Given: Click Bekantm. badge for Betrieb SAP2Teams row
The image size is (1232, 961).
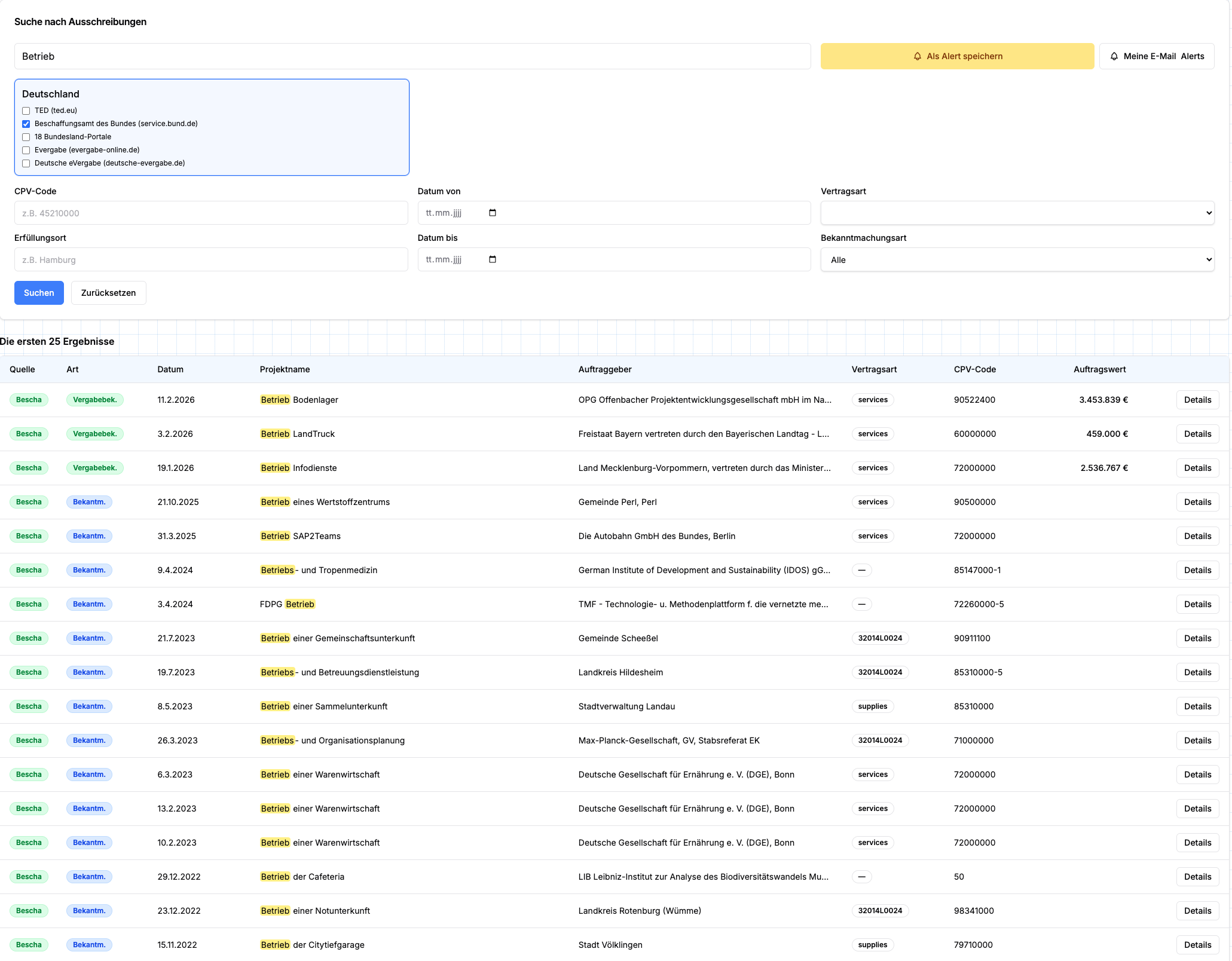Looking at the screenshot, I should tap(89, 536).
